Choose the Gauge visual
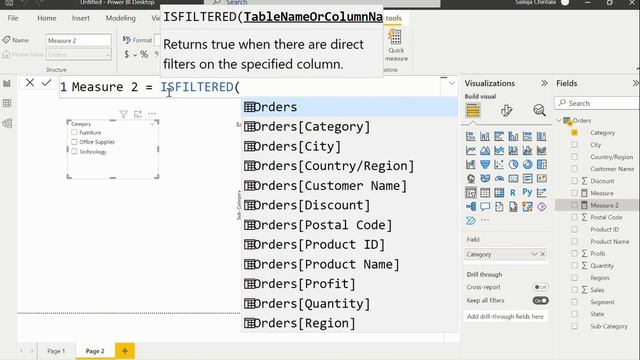 pos(499,178)
